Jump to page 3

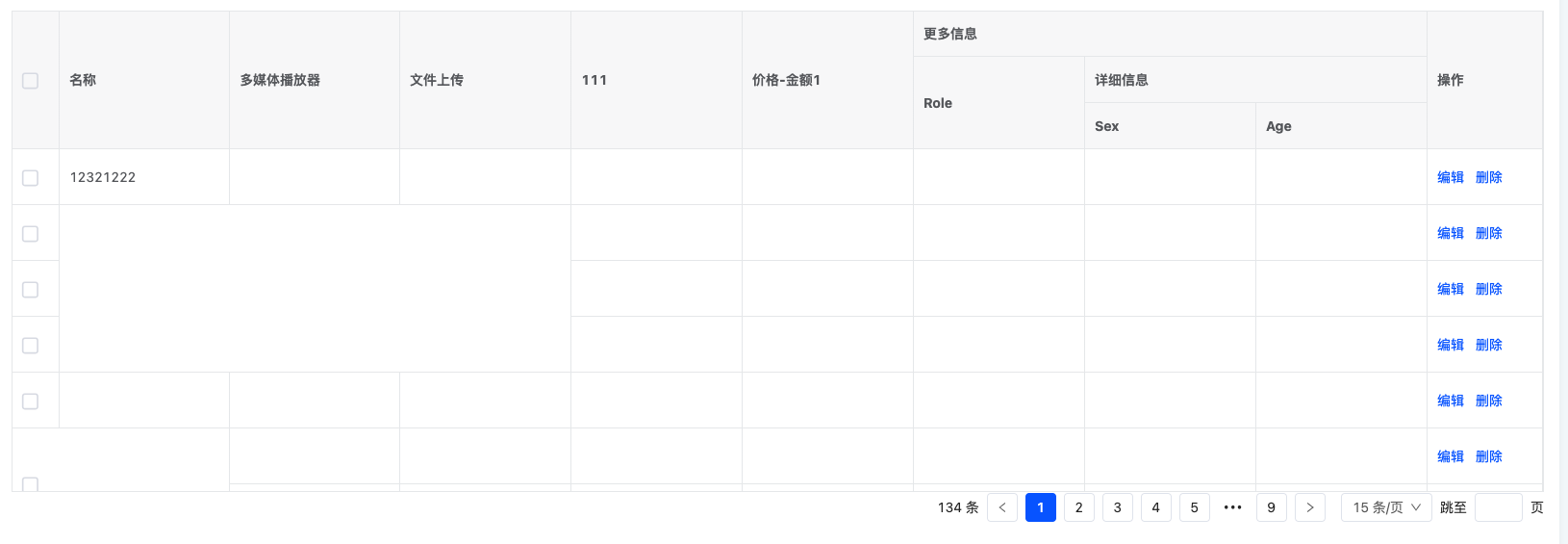coord(1117,507)
